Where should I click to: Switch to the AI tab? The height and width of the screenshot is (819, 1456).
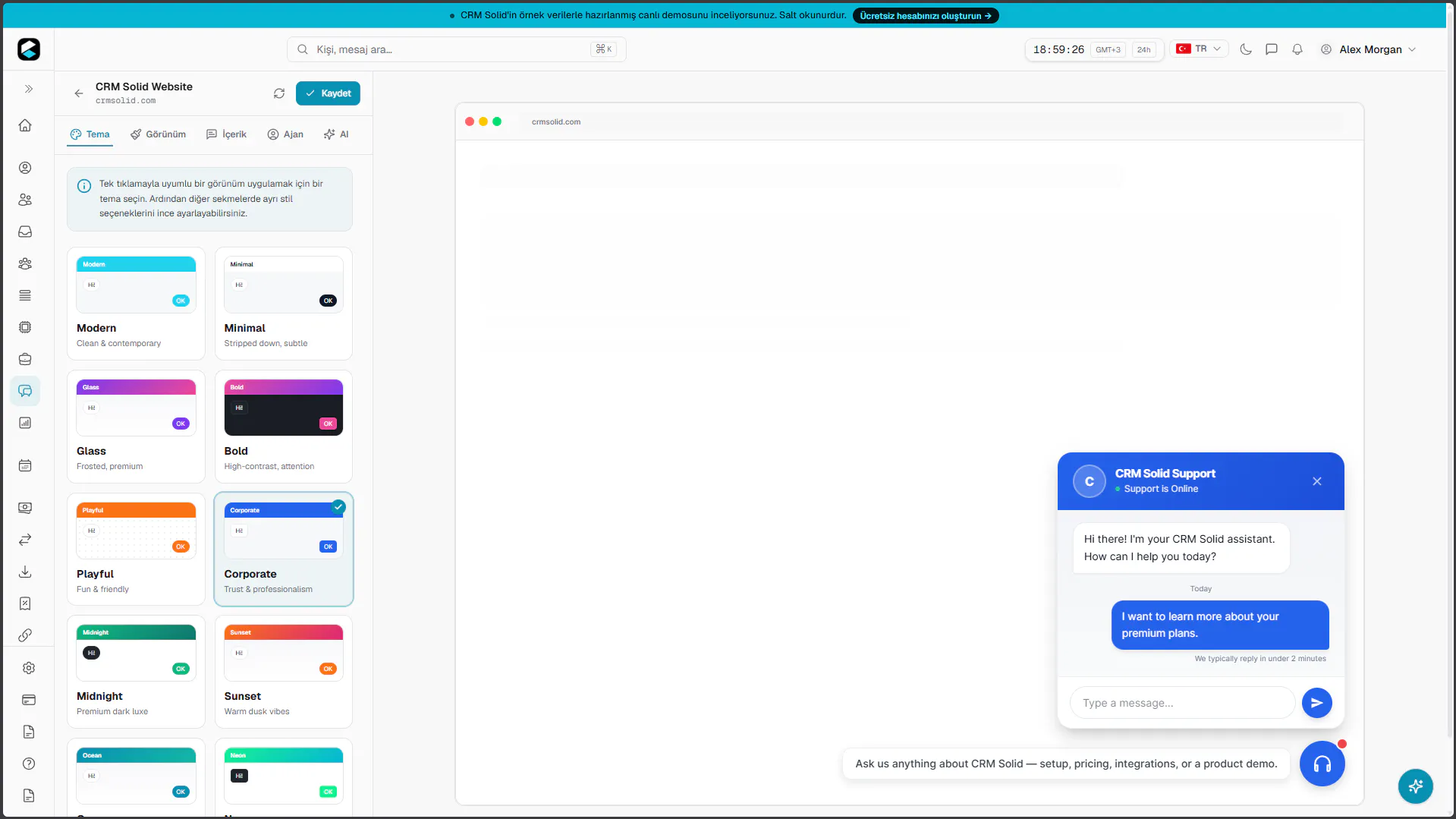(336, 134)
